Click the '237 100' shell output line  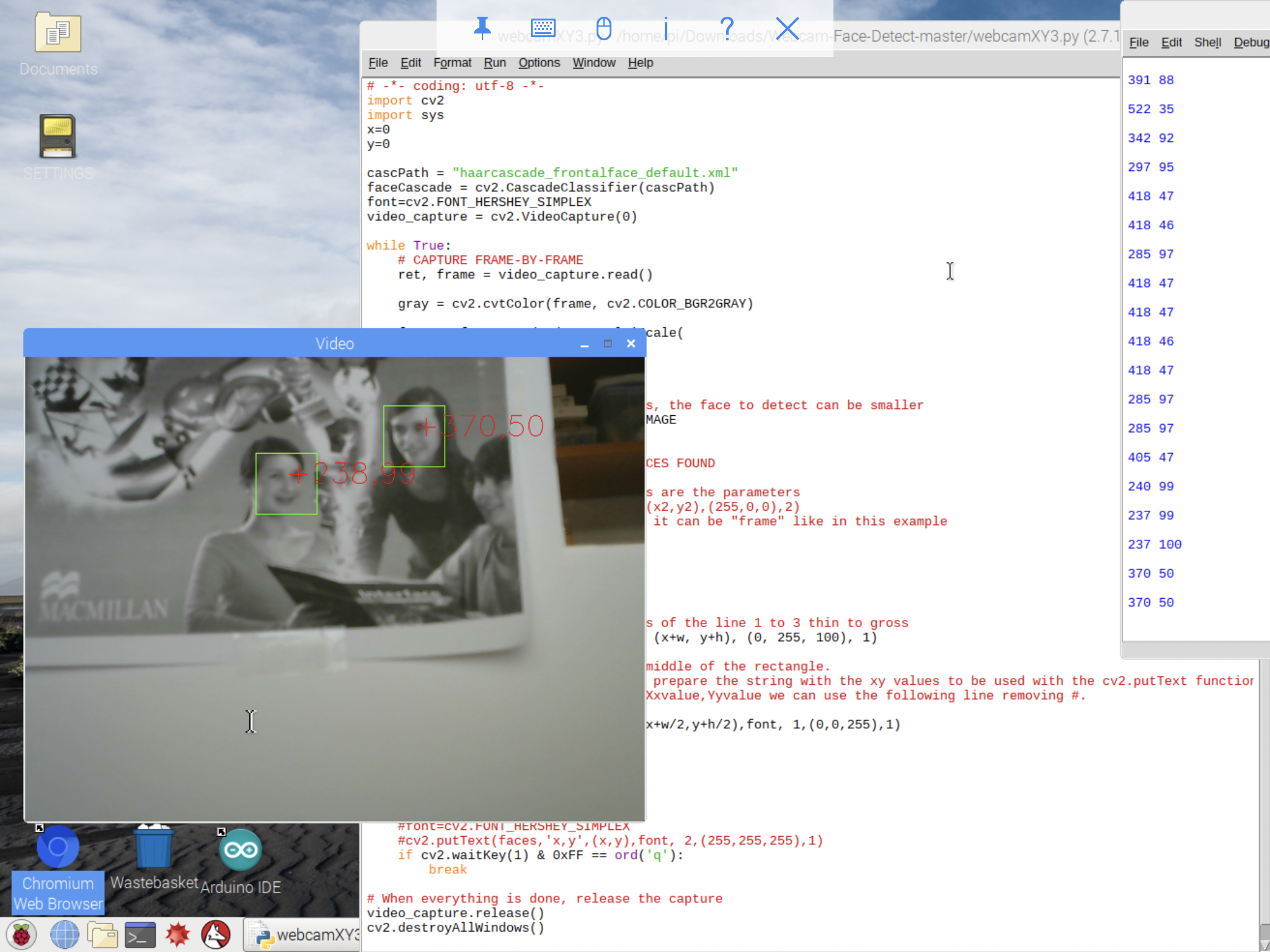[x=1155, y=544]
